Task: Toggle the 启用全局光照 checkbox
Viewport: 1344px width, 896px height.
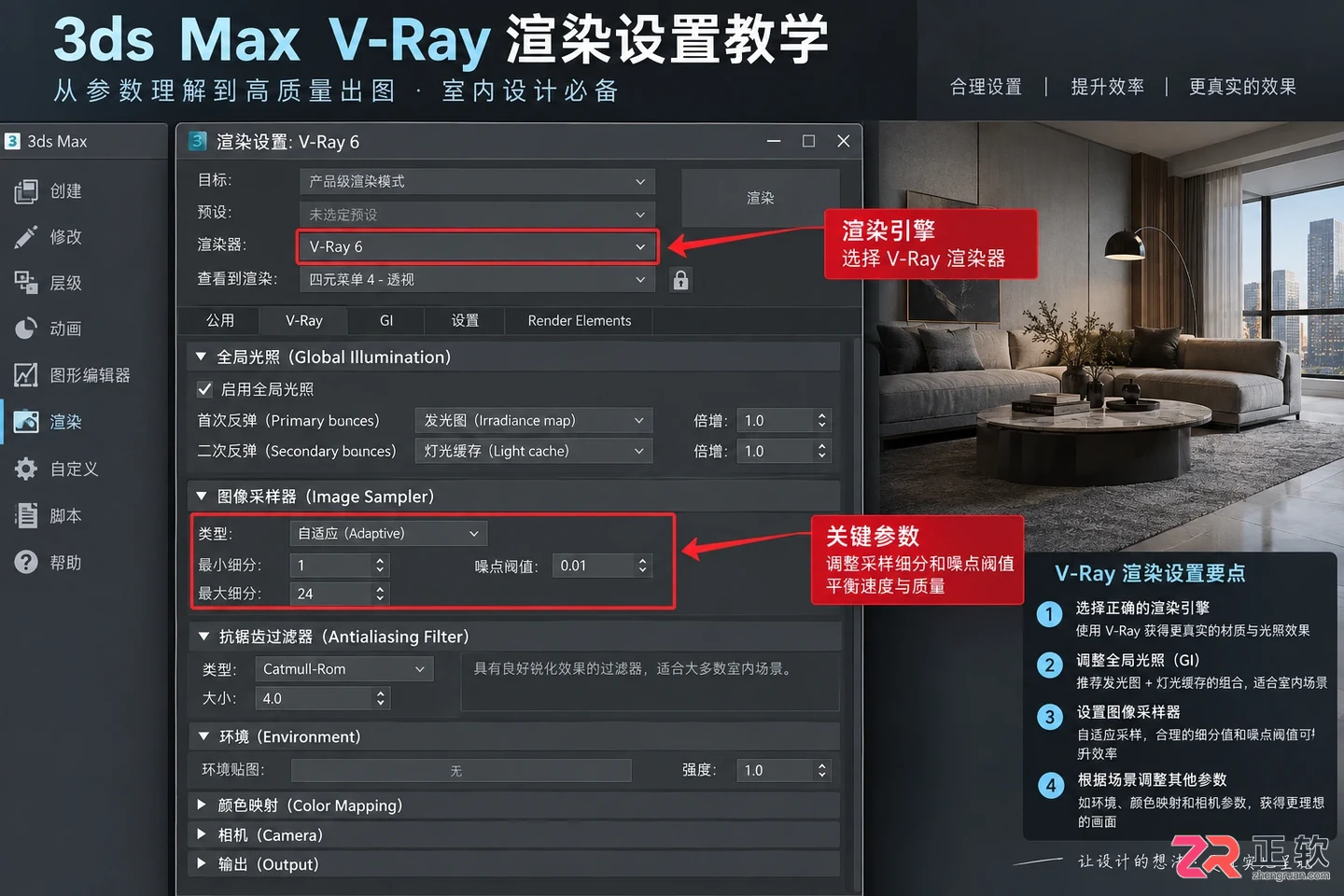Action: click(x=204, y=389)
